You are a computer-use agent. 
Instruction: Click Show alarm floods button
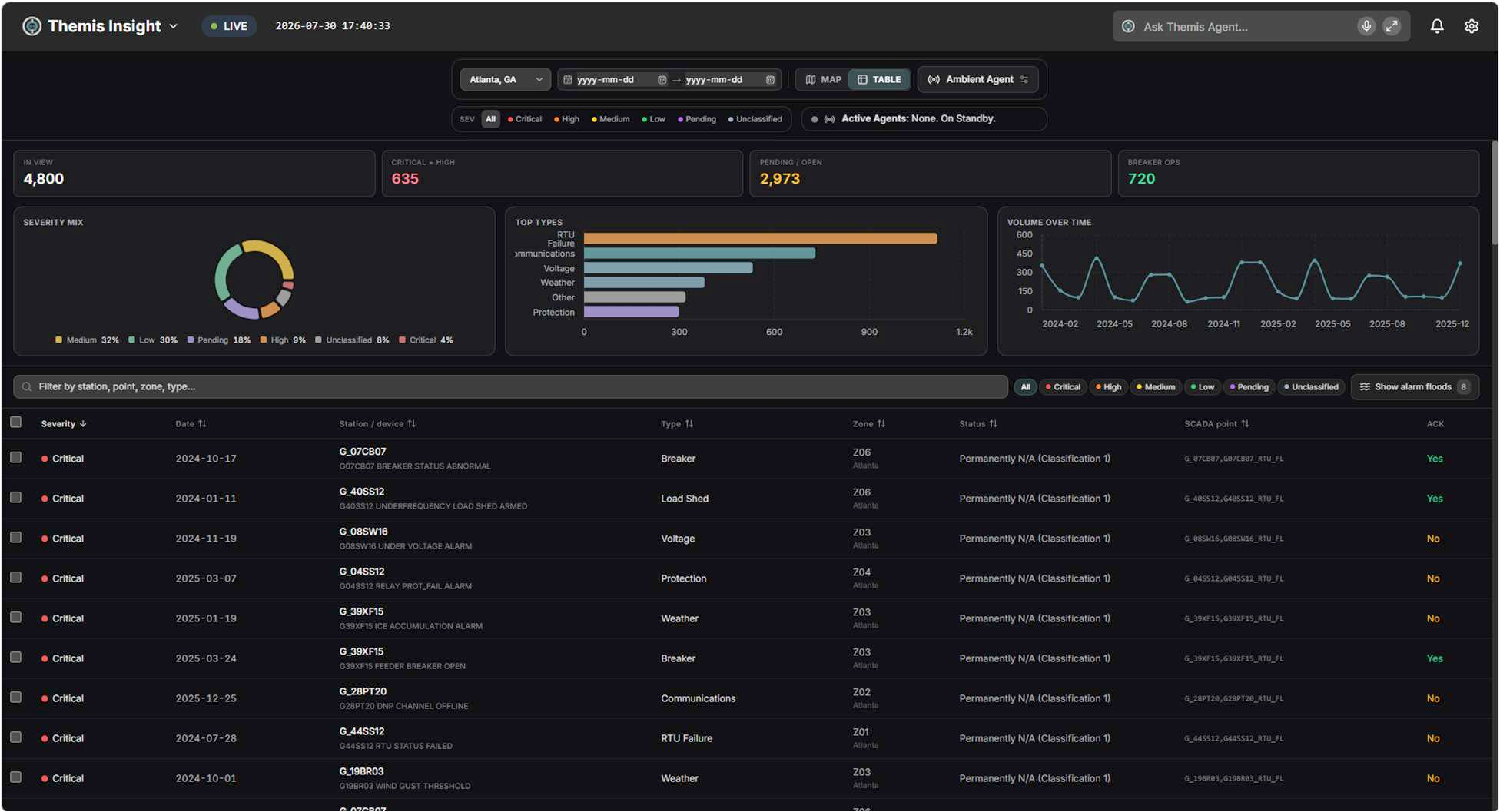click(x=1415, y=387)
